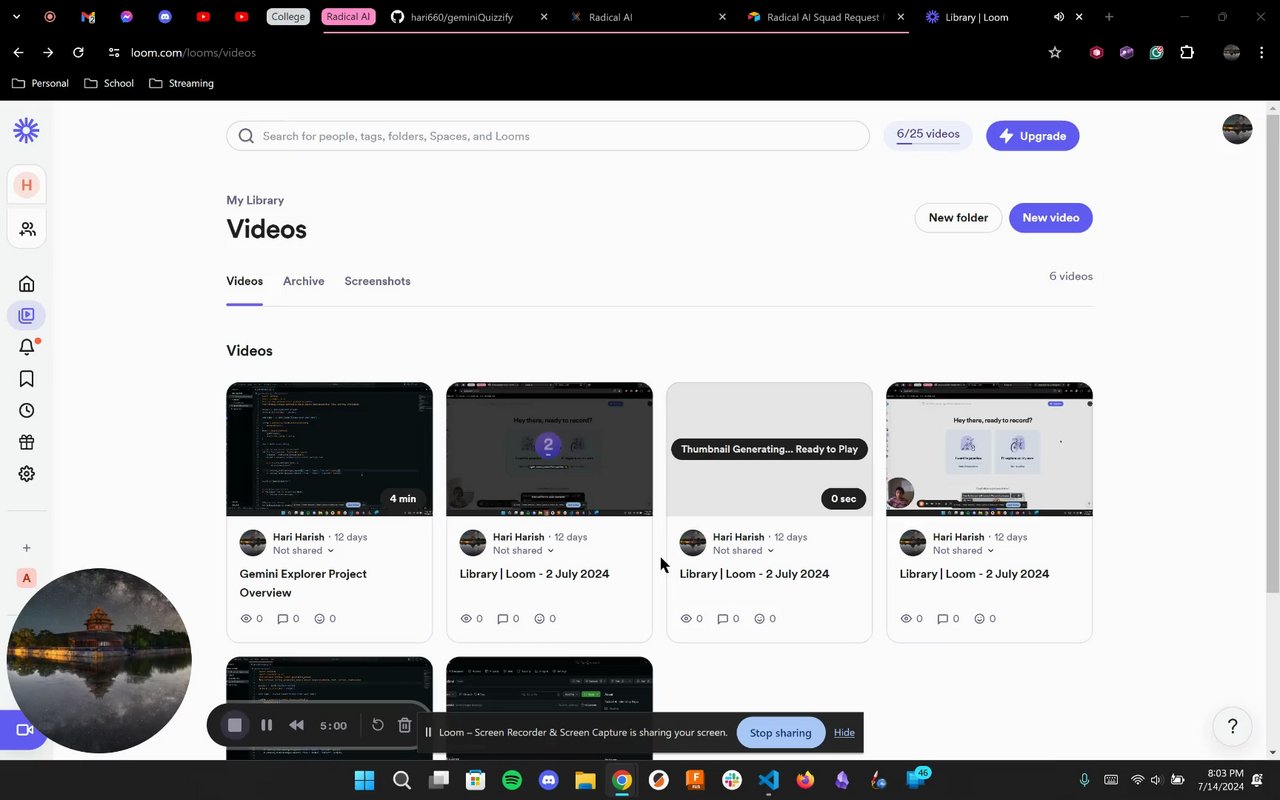Click the profile avatar at top right

[1237, 130]
